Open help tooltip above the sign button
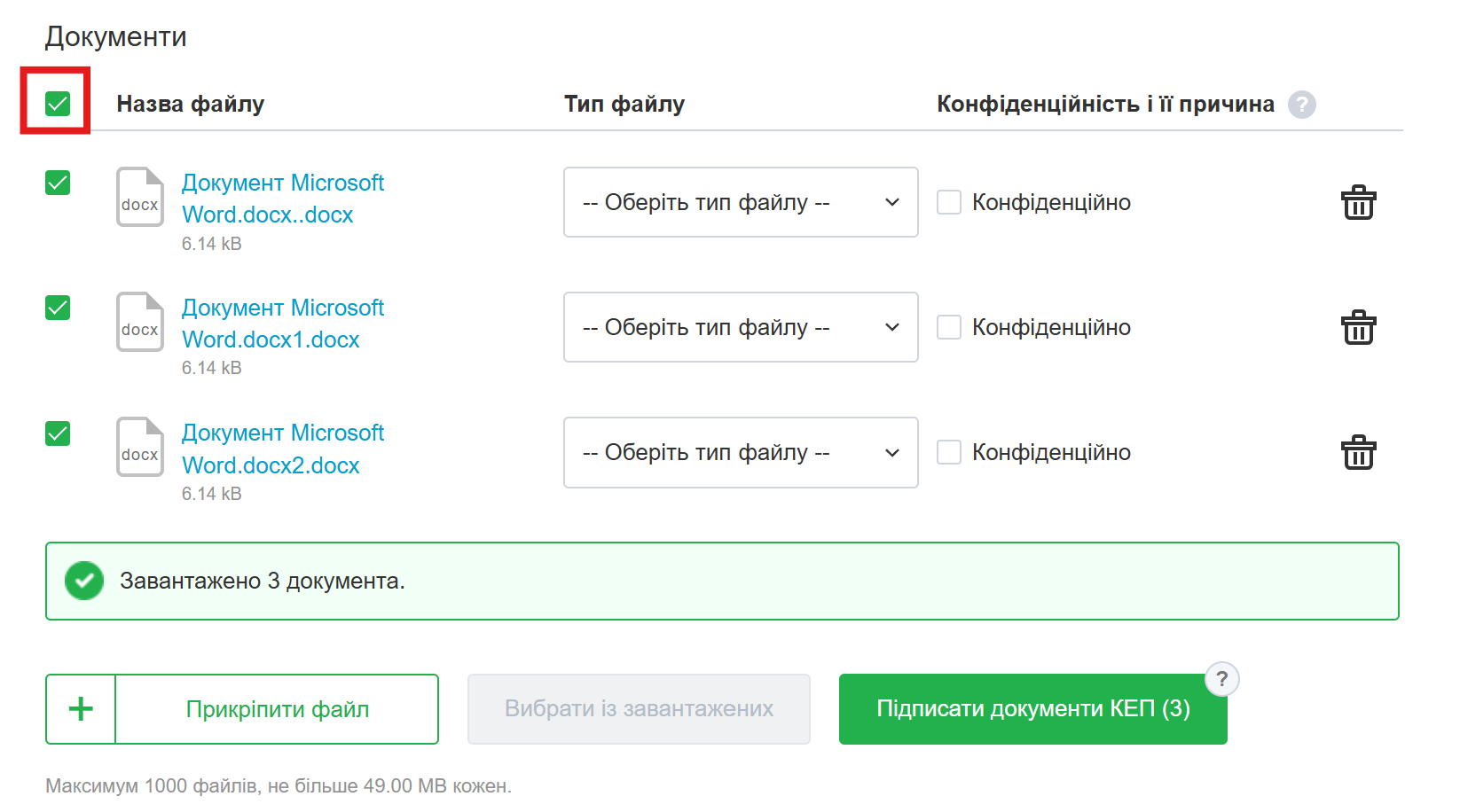The width and height of the screenshot is (1460, 812). [1221, 679]
